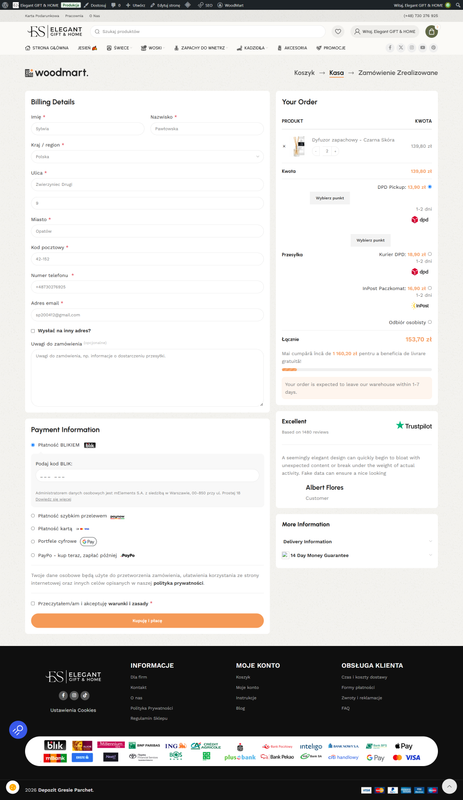Open Facebook link in header social icons

389,47
